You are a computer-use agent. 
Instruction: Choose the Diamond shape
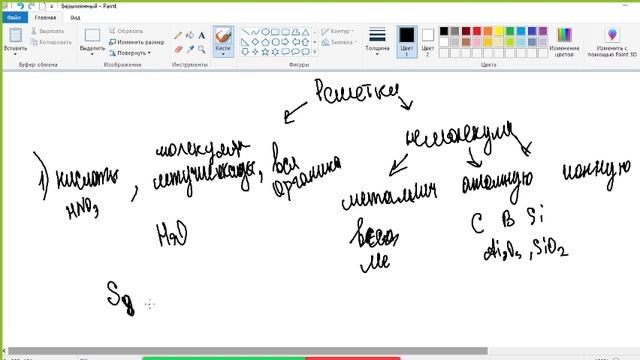coord(255,42)
